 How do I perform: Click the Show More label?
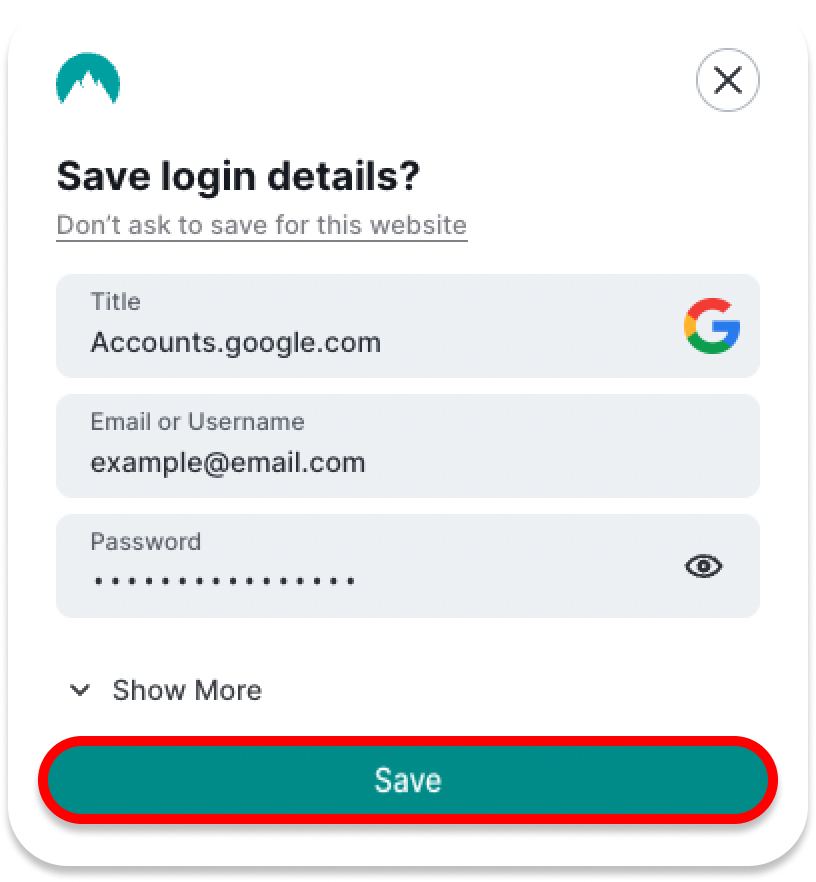pos(187,690)
